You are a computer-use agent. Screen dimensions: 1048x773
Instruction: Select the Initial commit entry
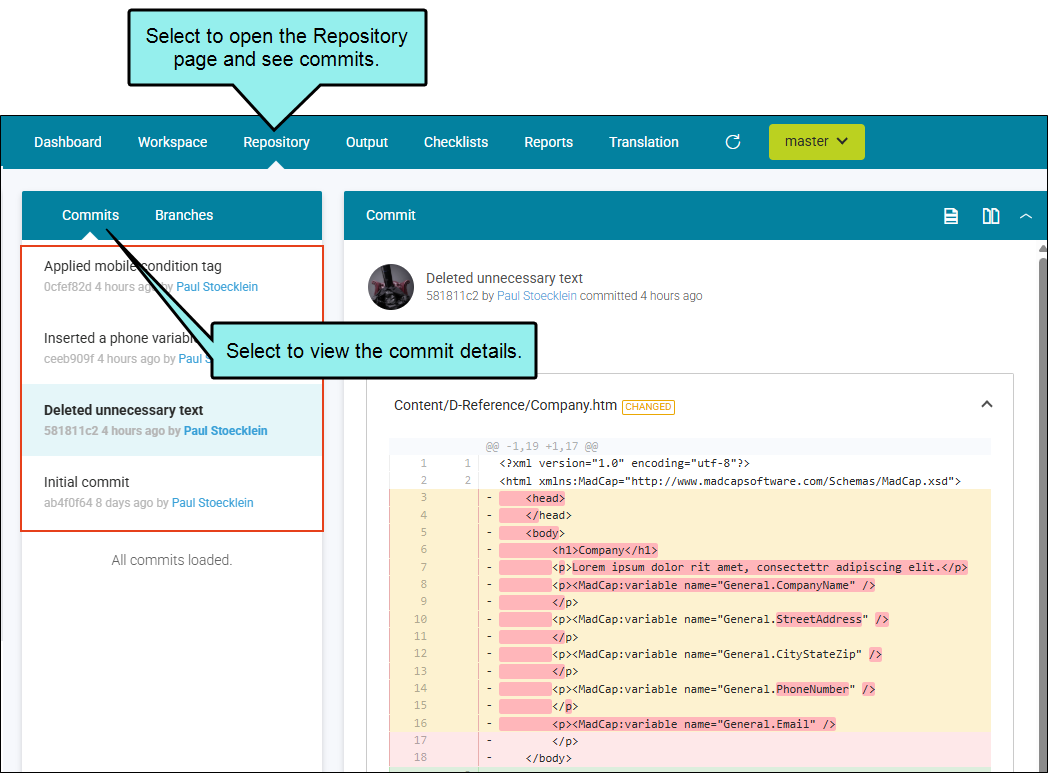[x=87, y=482]
